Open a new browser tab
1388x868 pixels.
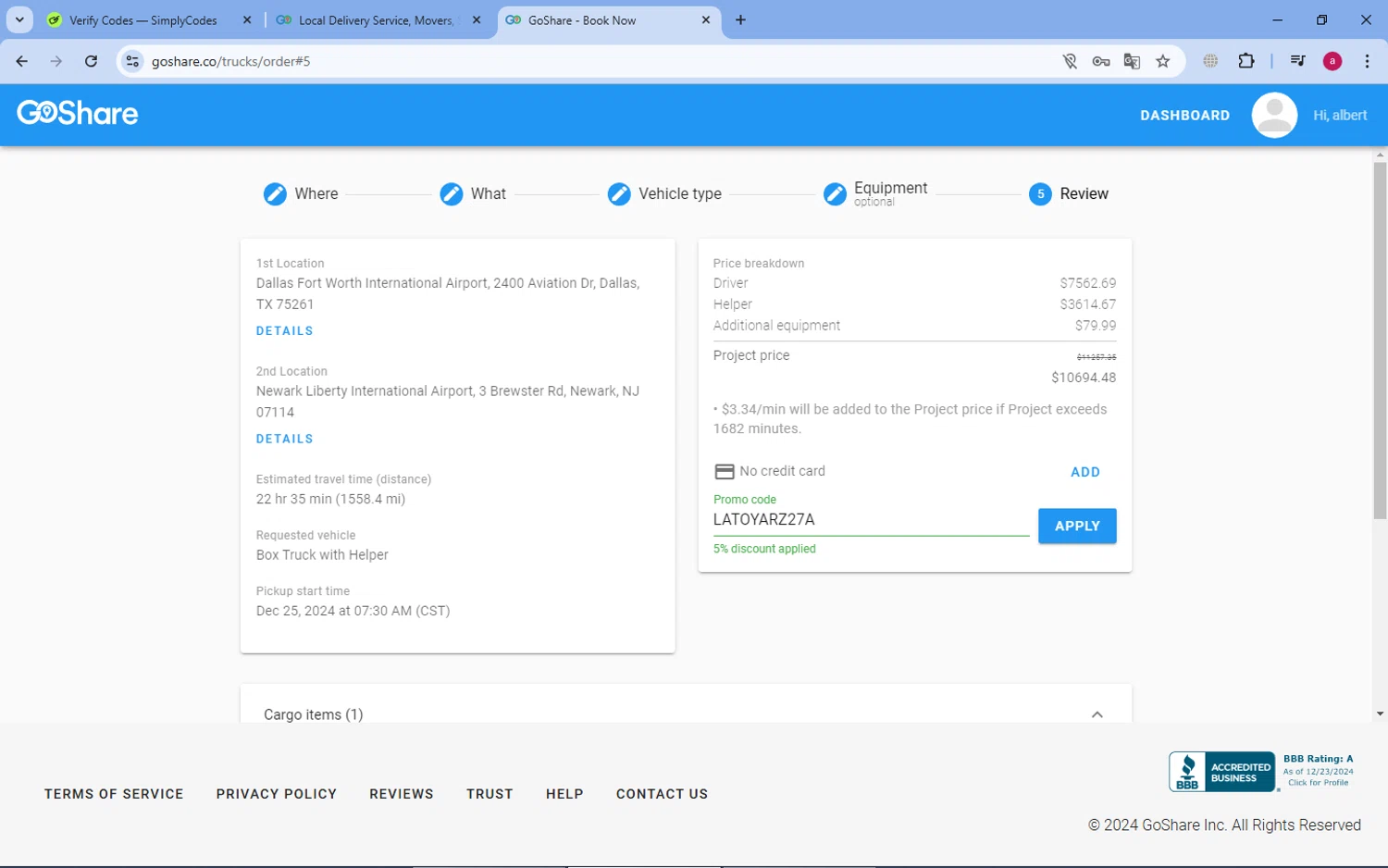point(740,19)
